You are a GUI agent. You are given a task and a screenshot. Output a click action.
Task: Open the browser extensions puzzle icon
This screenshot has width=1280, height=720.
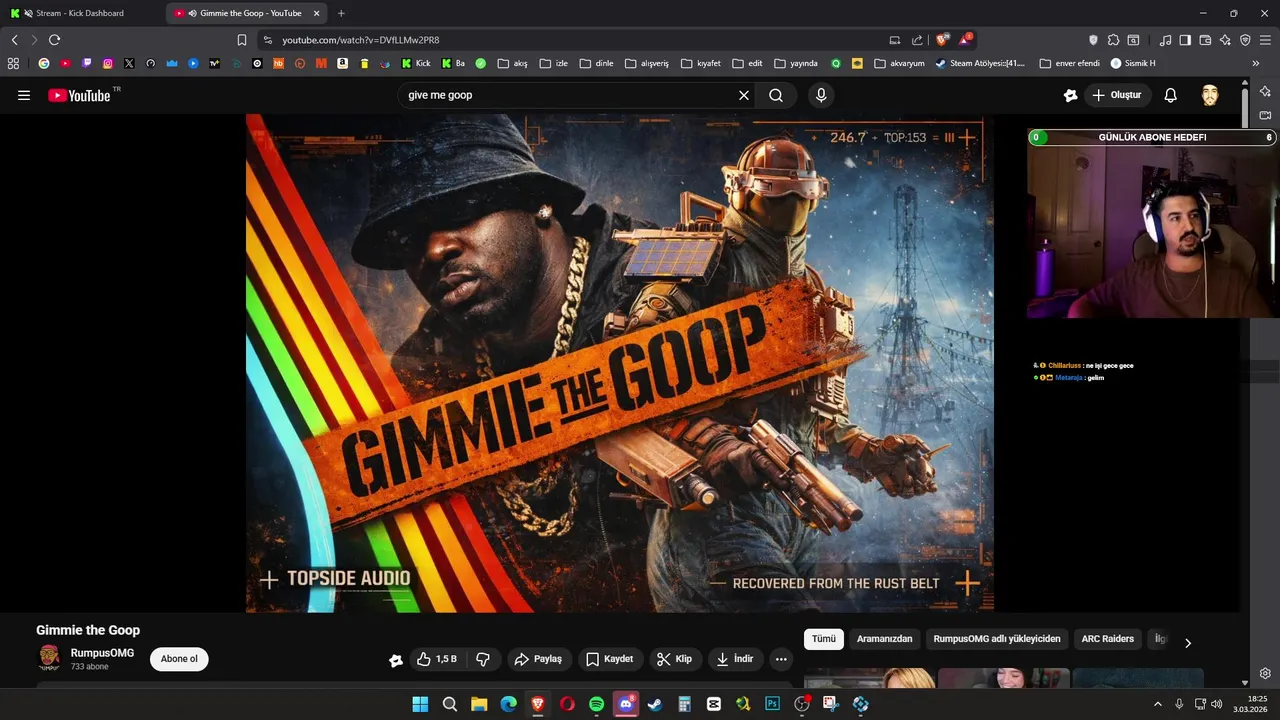click(x=1113, y=40)
